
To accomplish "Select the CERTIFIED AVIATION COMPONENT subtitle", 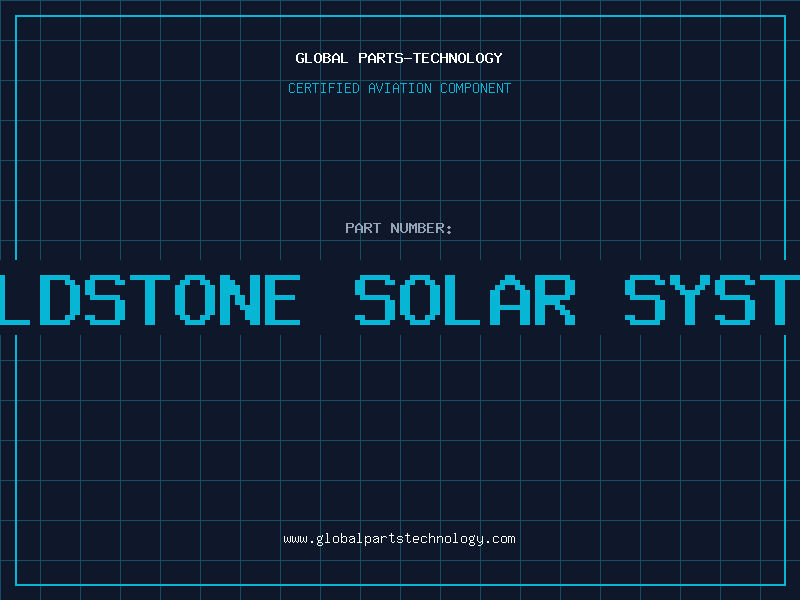I will pyautogui.click(x=399, y=88).
